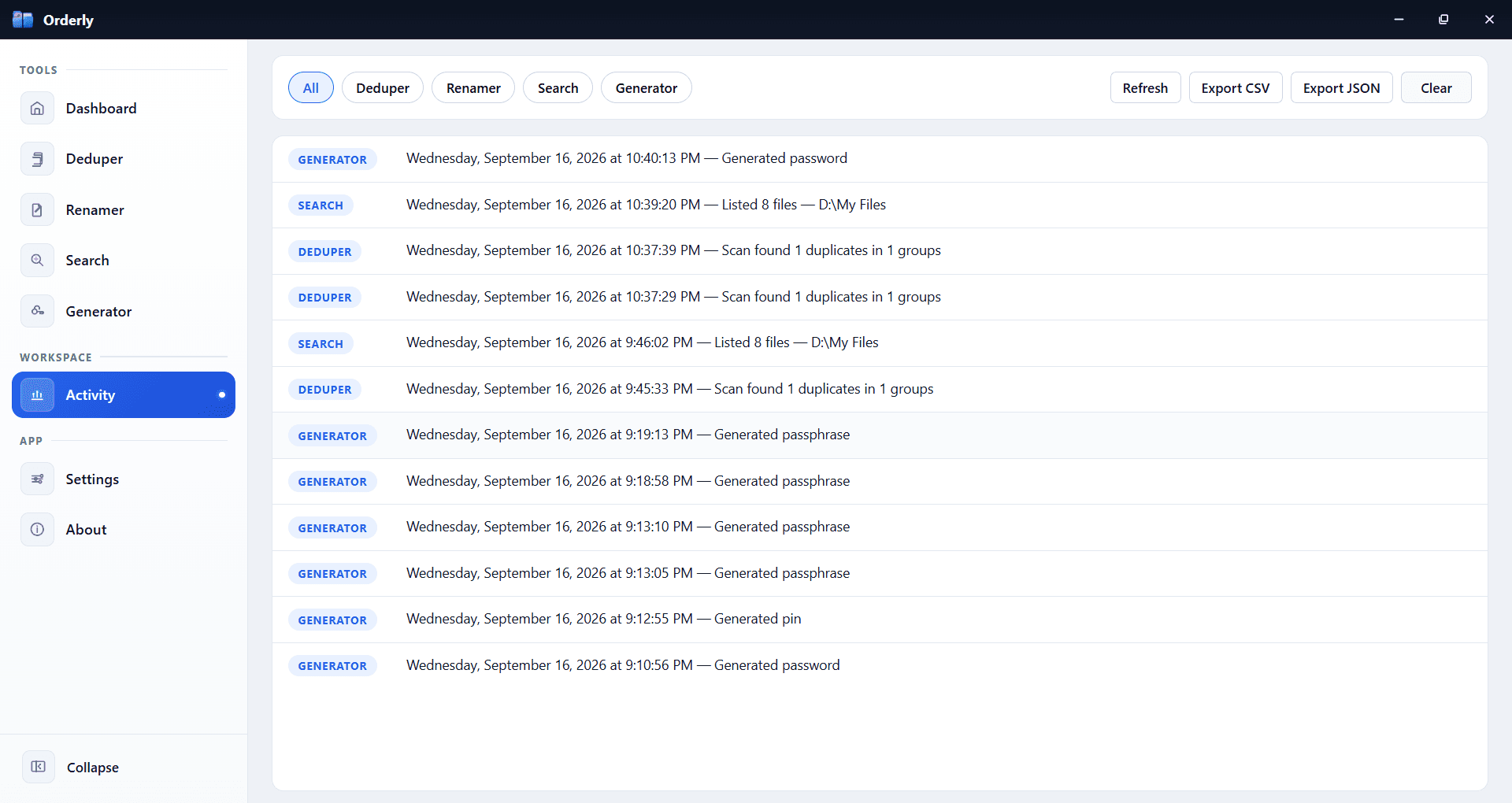Select 9:19:13 PM Generated passphrase entry

[880, 435]
